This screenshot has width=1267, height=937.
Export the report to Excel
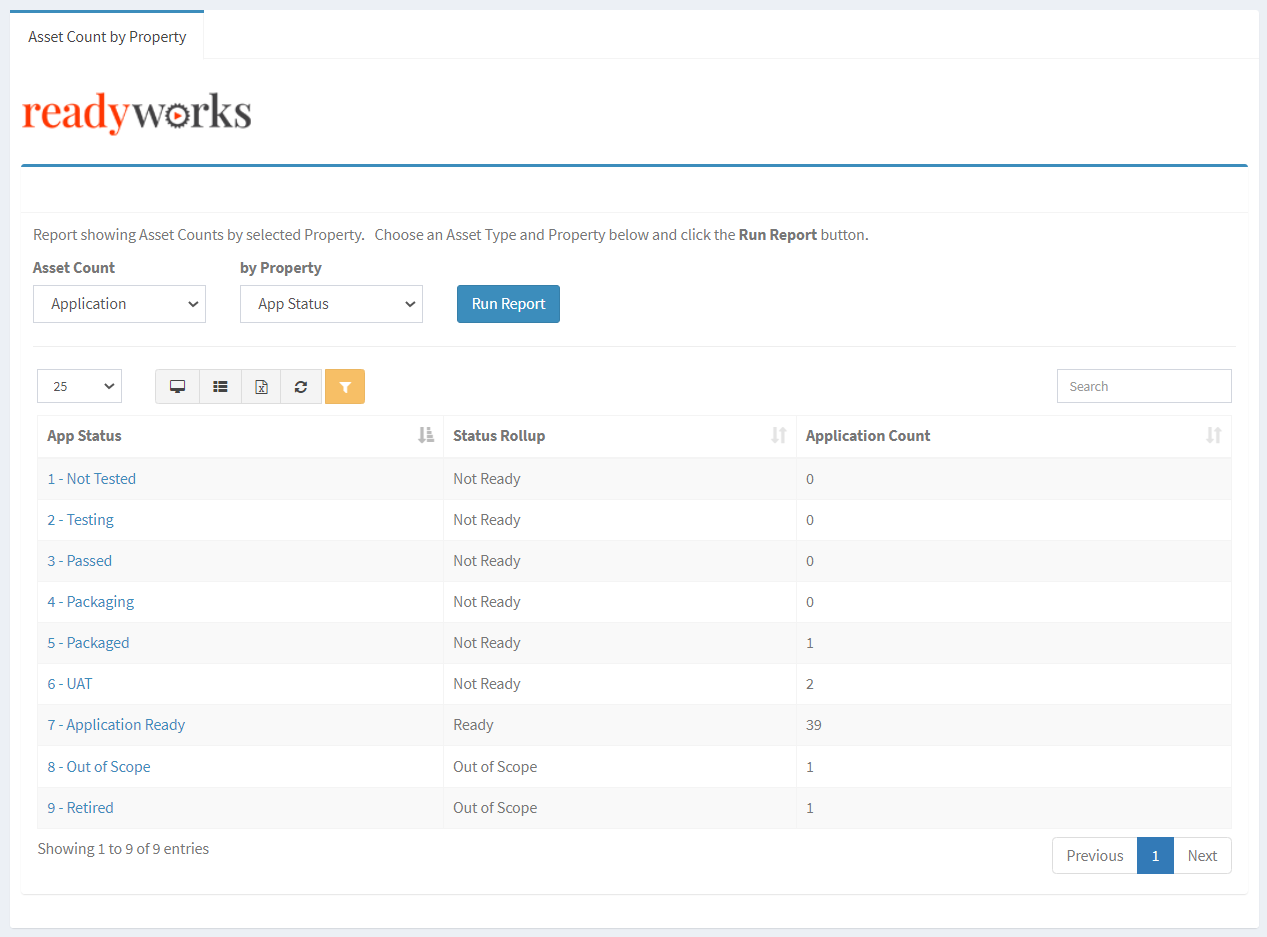coord(260,386)
